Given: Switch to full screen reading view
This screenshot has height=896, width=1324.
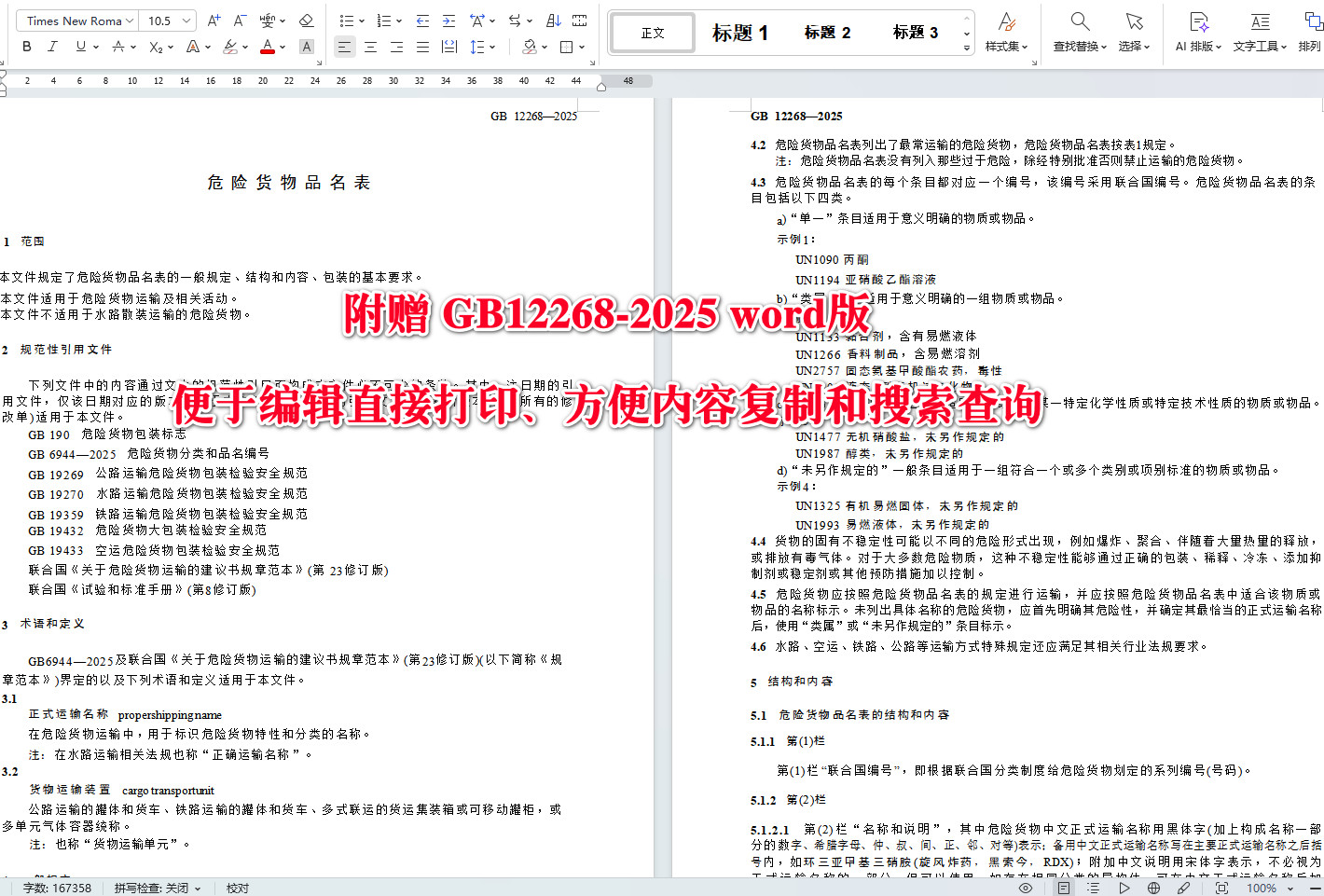Looking at the screenshot, I should [x=1224, y=888].
